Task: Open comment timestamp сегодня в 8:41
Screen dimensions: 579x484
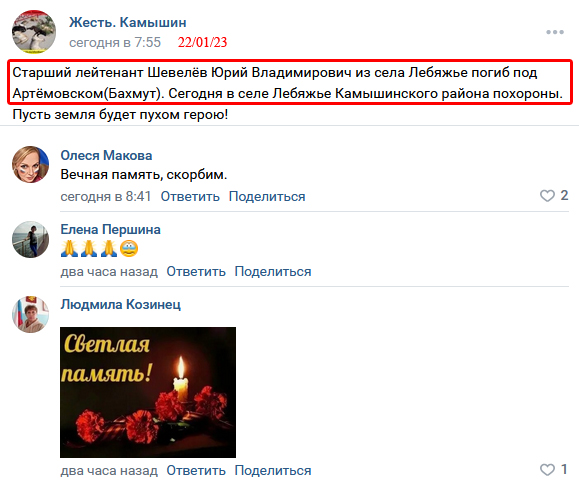Action: pyautogui.click(x=106, y=196)
